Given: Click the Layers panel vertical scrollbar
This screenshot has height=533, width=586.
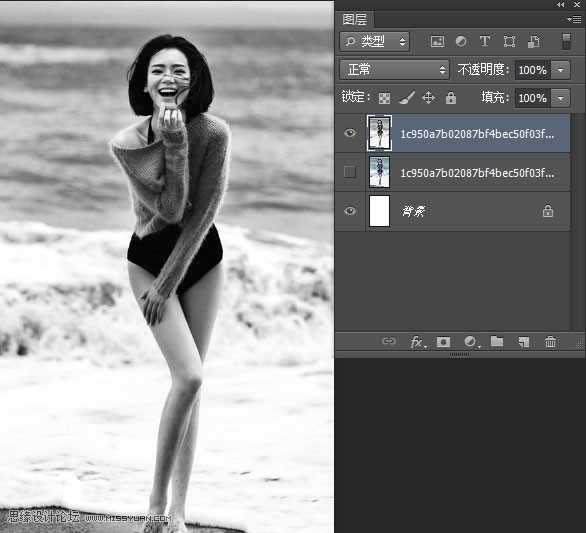Looking at the screenshot, I should pos(578,222).
